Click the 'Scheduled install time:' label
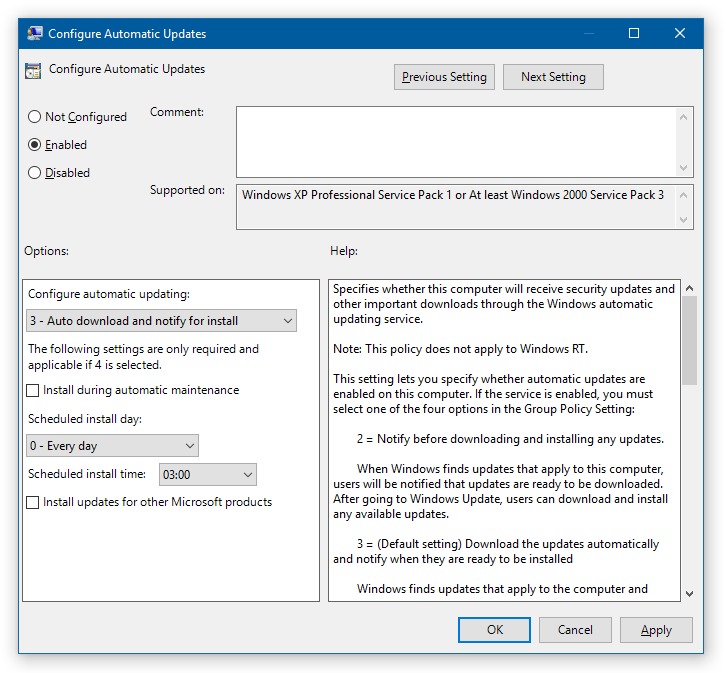The height and width of the screenshot is (673, 726). (87, 474)
